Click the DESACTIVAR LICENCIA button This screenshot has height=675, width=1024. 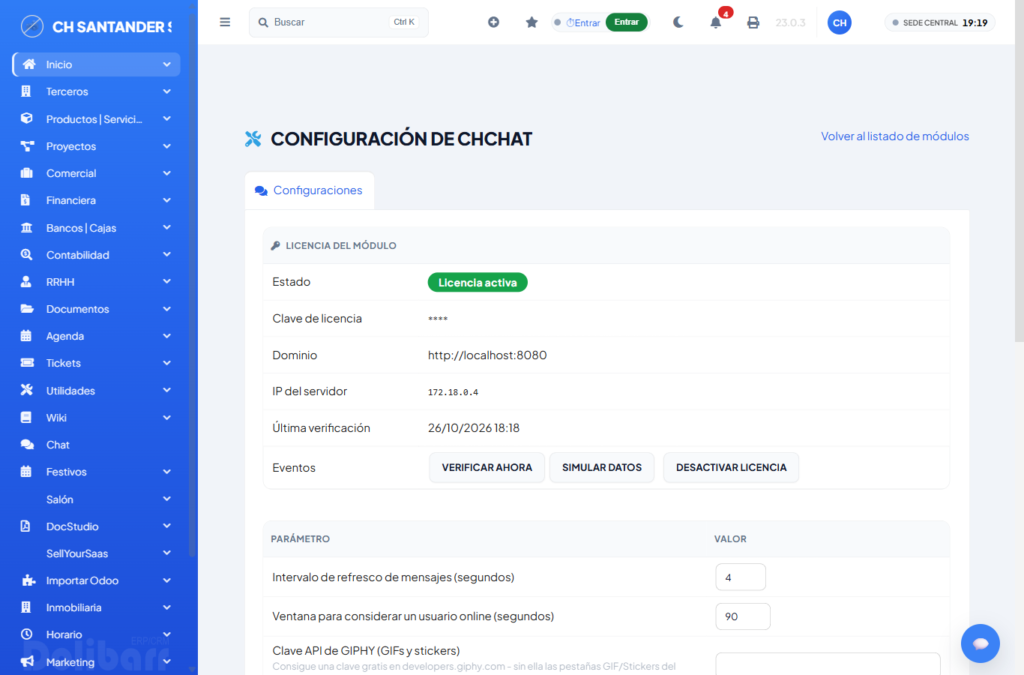(731, 467)
